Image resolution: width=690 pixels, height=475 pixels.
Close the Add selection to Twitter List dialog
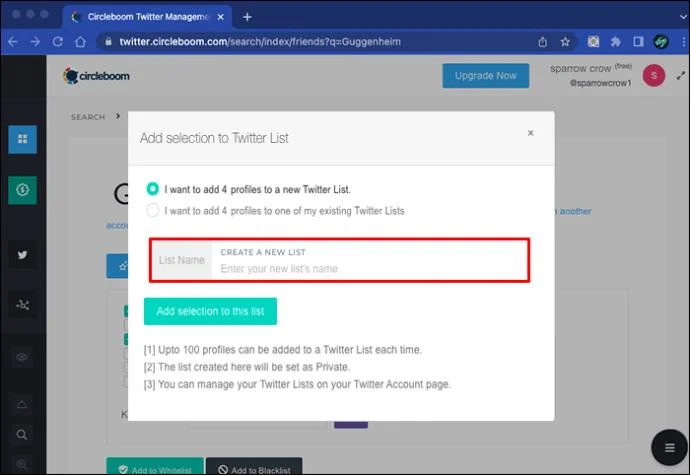point(531,133)
